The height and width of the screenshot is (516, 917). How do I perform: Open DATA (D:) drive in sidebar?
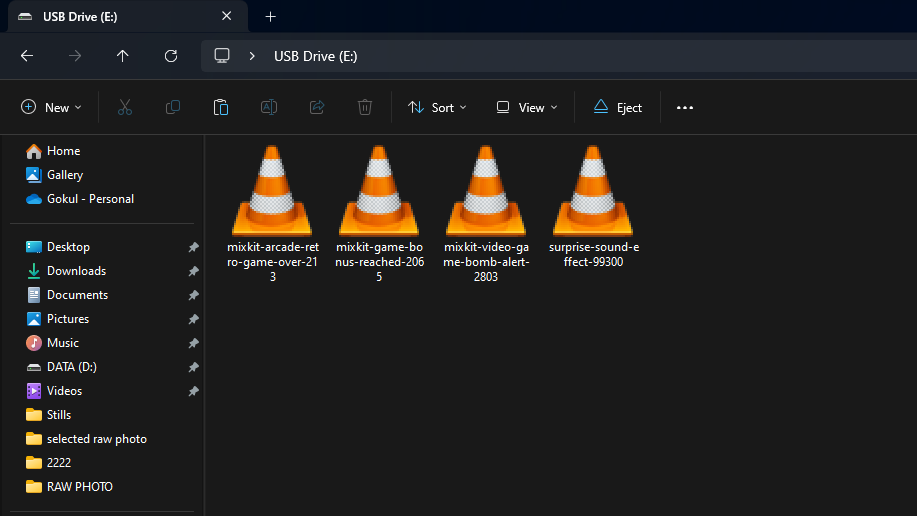[61, 367]
